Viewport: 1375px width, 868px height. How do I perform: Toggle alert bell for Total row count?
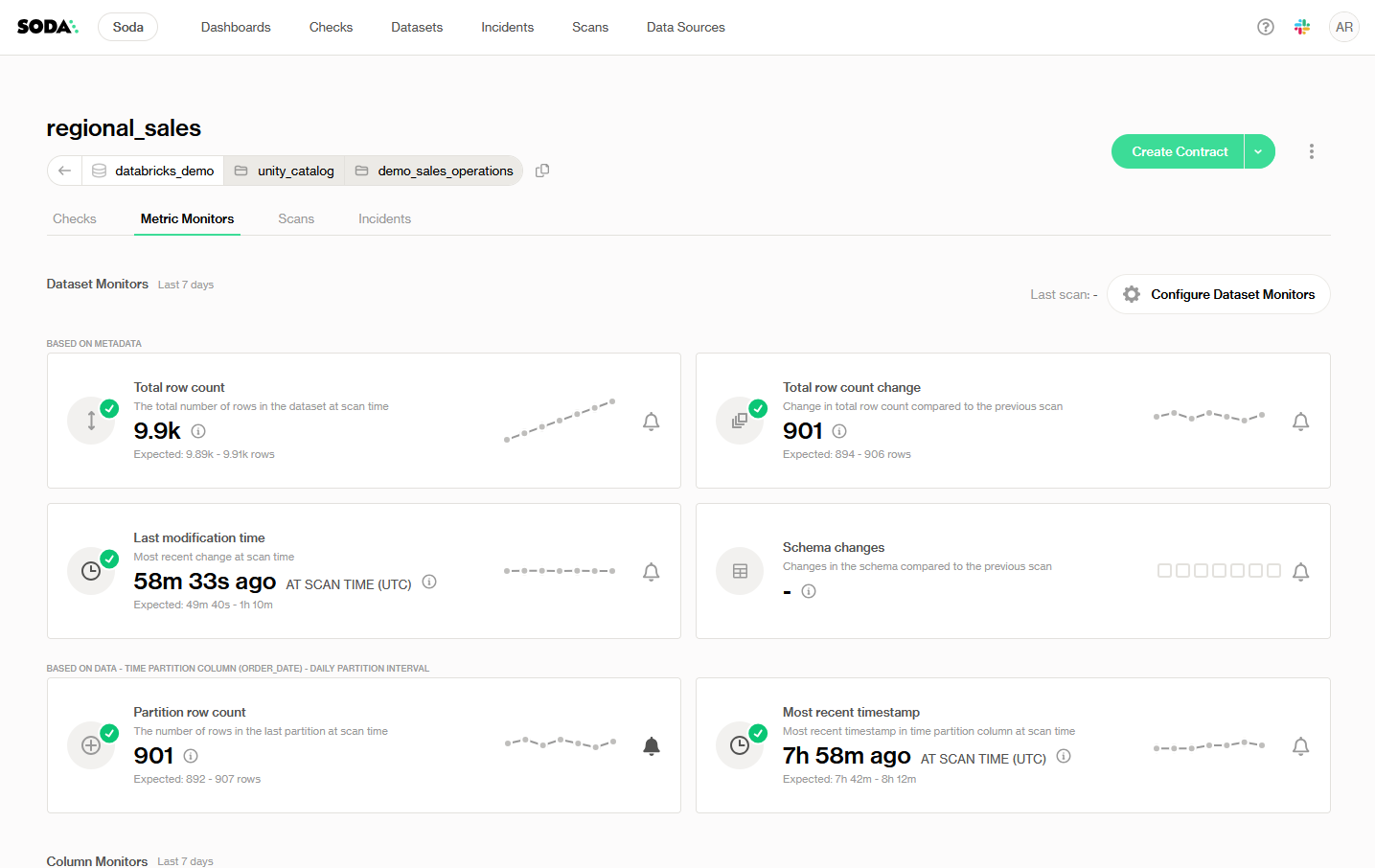[x=651, y=422]
